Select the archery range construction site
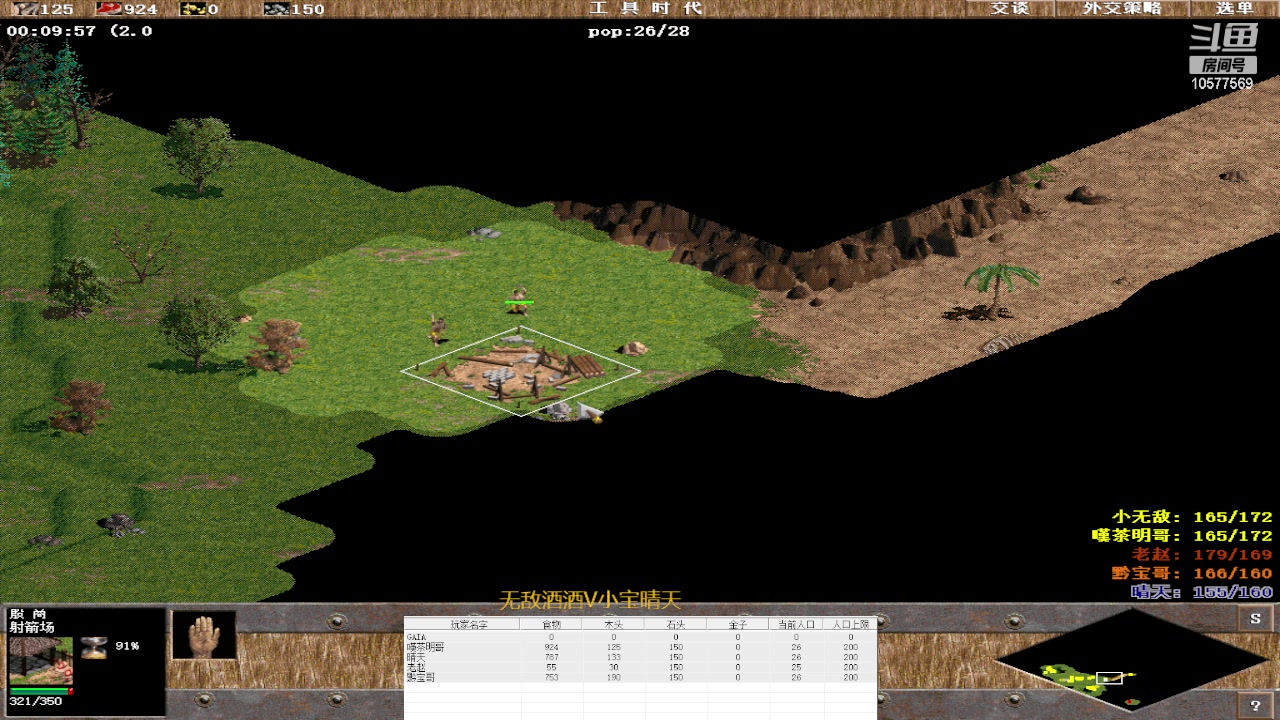The image size is (1280, 720). coord(520,370)
